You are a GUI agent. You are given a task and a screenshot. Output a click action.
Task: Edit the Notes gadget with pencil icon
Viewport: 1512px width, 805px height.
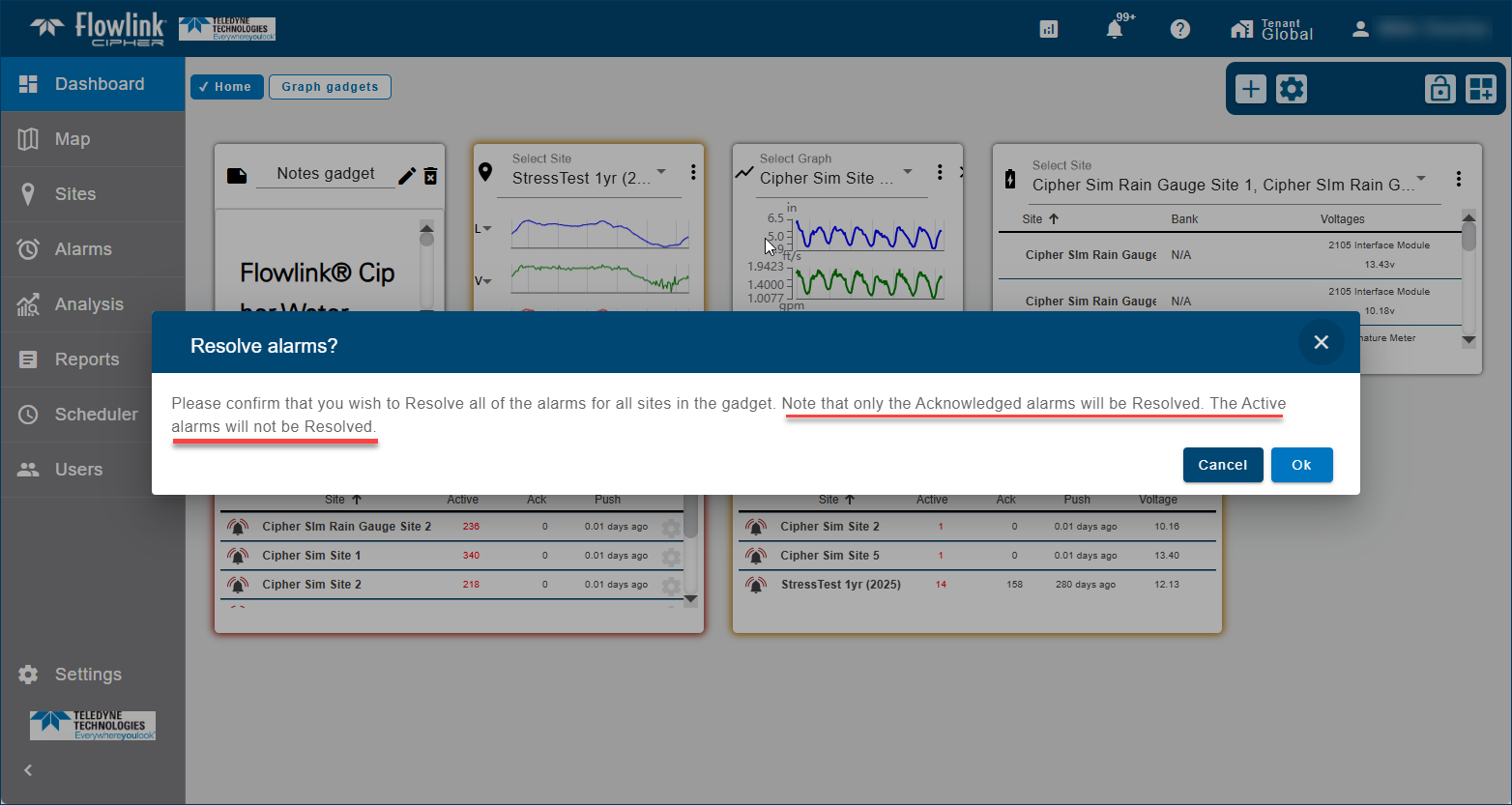[407, 175]
